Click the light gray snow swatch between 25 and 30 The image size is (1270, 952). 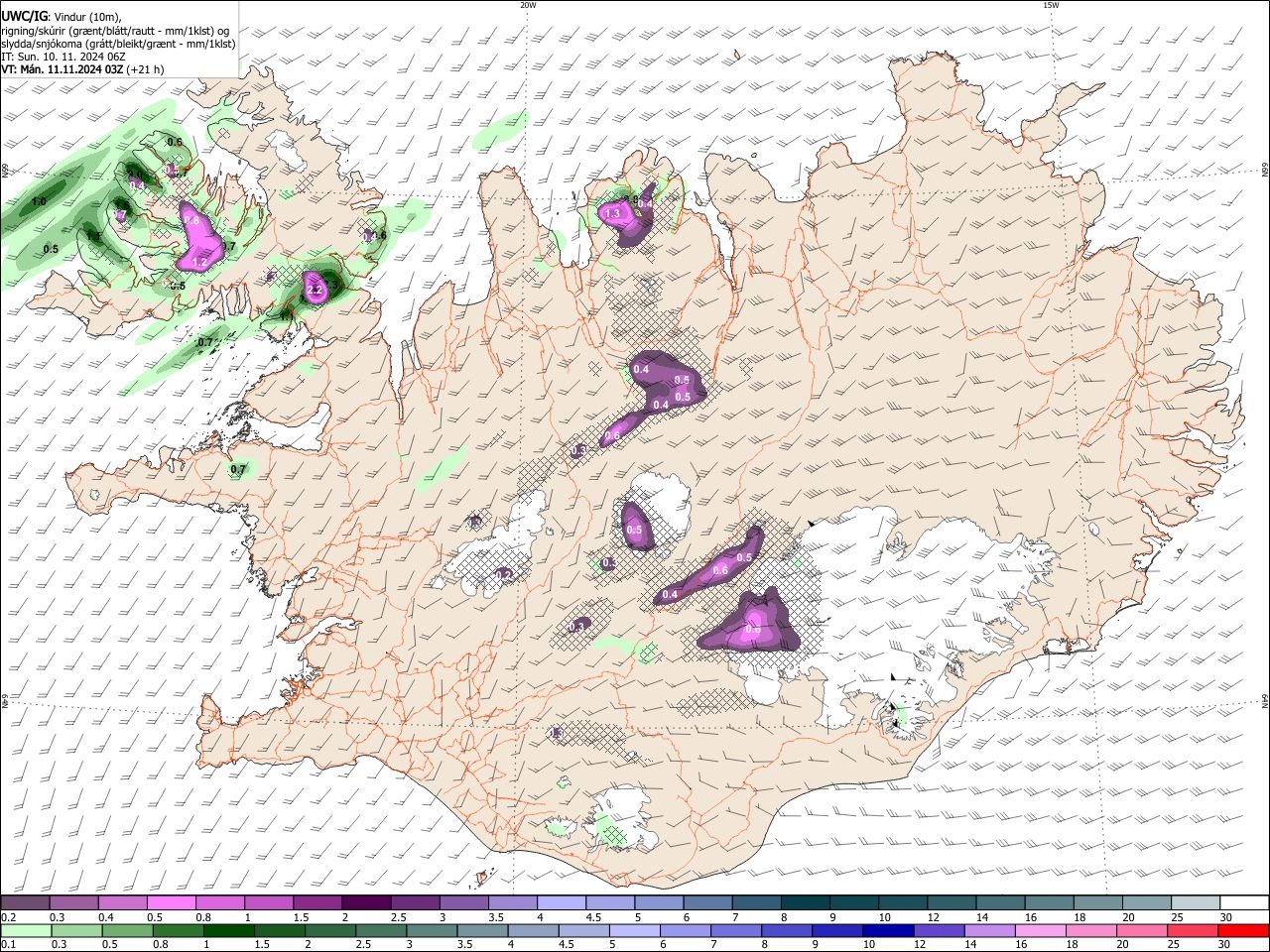(1196, 903)
